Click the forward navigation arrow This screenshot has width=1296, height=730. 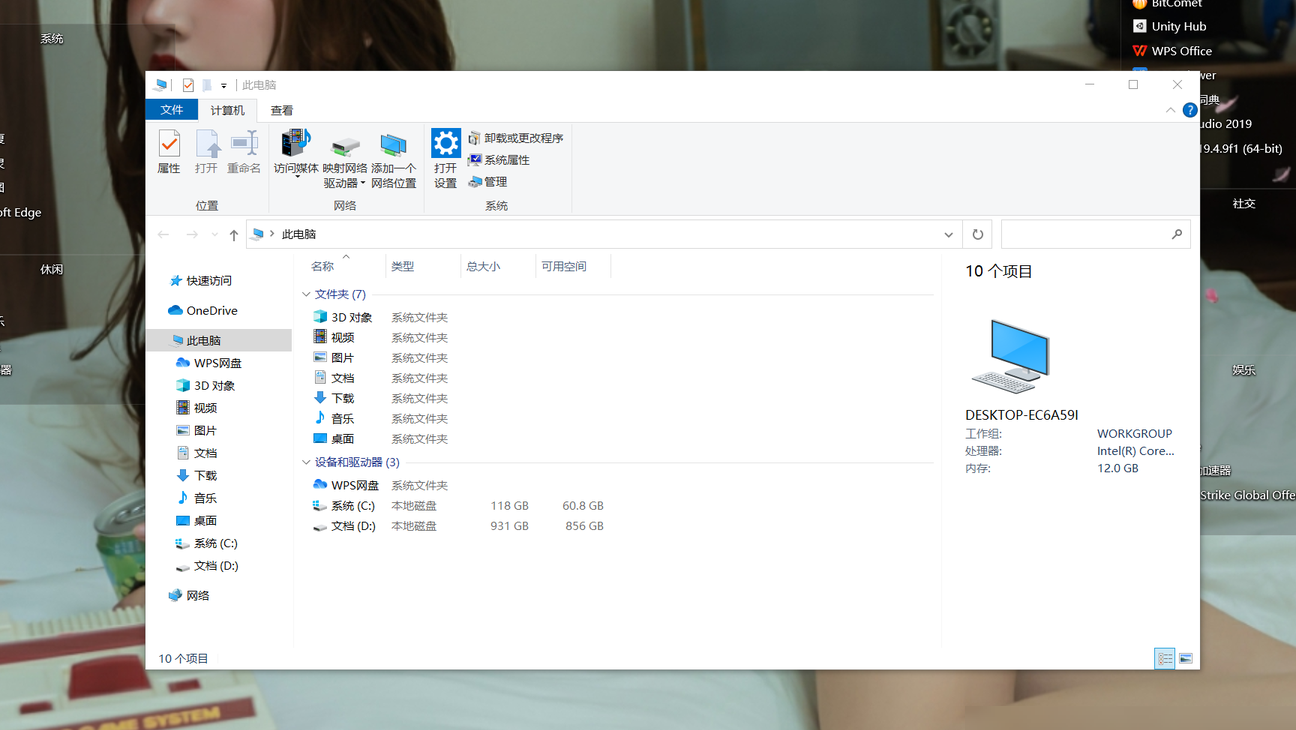pos(192,234)
